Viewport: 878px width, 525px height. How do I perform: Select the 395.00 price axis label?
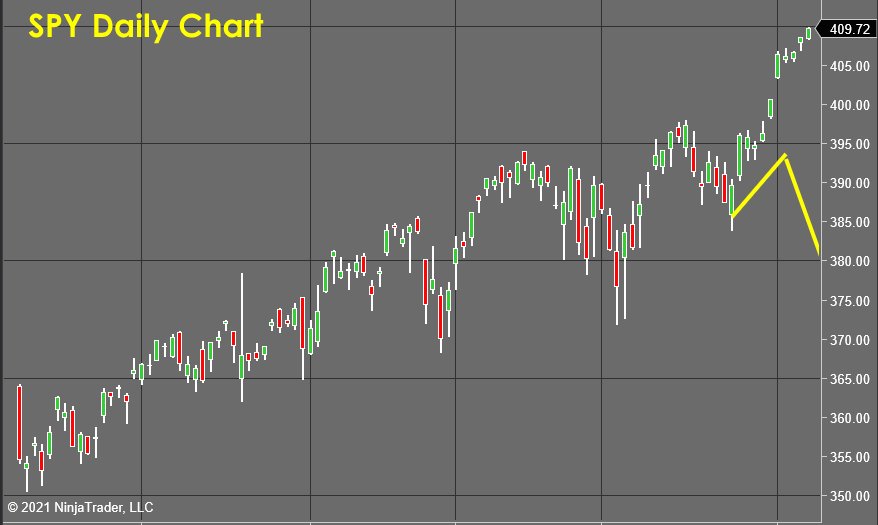click(849, 144)
